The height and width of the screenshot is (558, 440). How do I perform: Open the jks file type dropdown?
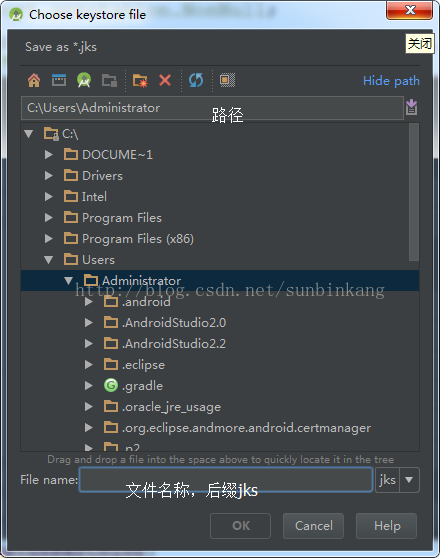(x=409, y=480)
